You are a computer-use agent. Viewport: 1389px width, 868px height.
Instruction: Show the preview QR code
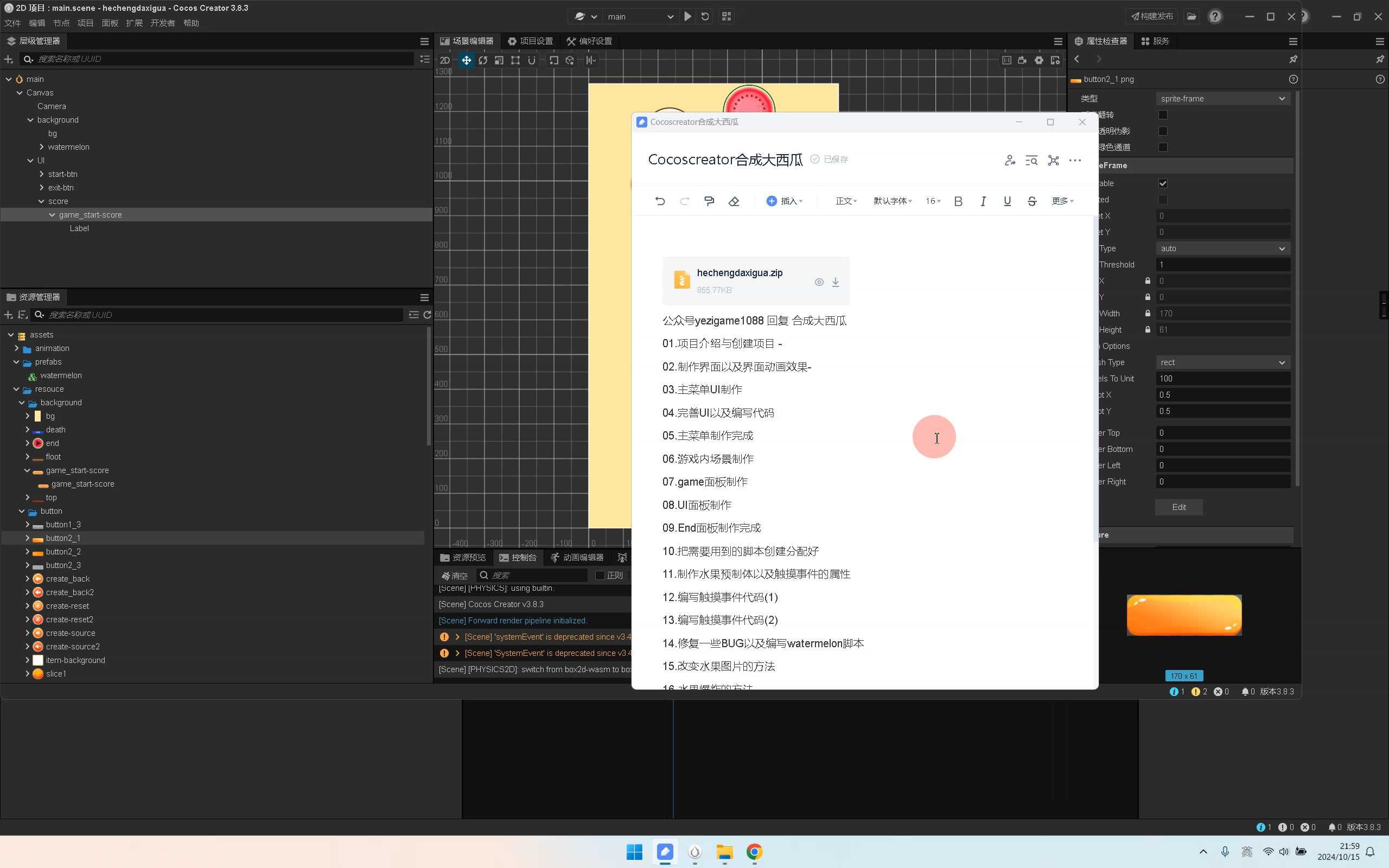click(726, 17)
